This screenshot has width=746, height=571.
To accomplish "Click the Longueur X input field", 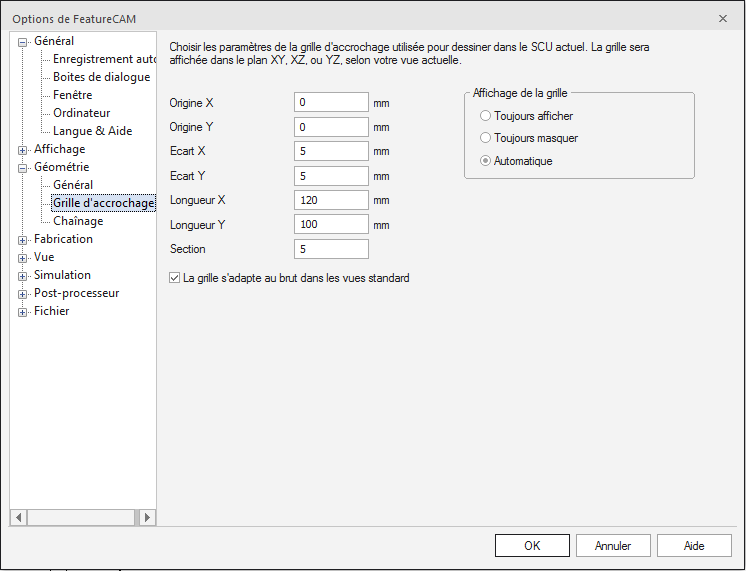I will point(331,200).
